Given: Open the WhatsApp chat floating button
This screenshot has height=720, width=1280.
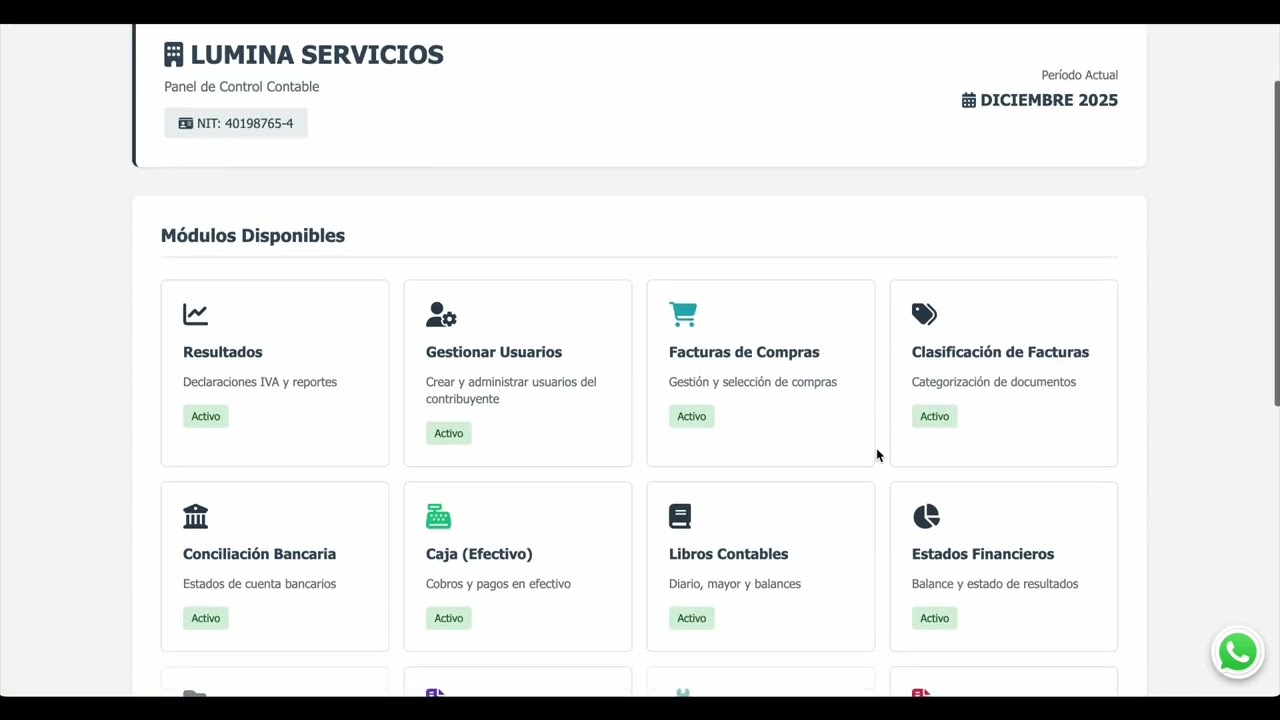Looking at the screenshot, I should pyautogui.click(x=1238, y=653).
